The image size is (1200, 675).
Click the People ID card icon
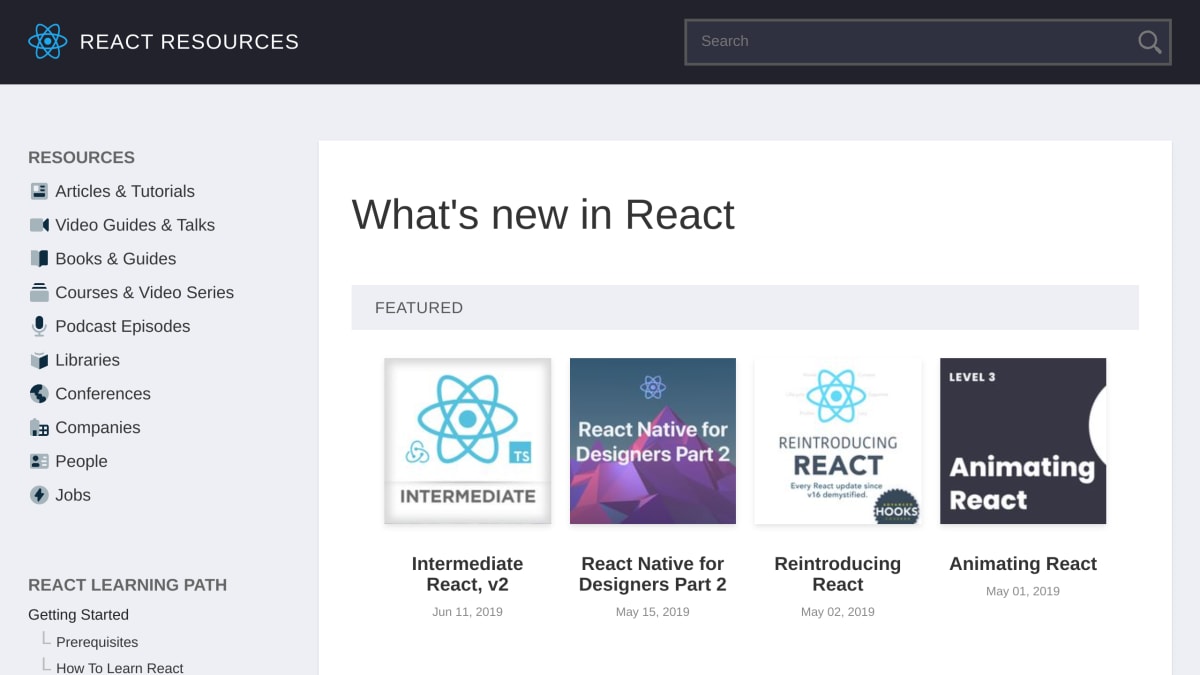(39, 461)
